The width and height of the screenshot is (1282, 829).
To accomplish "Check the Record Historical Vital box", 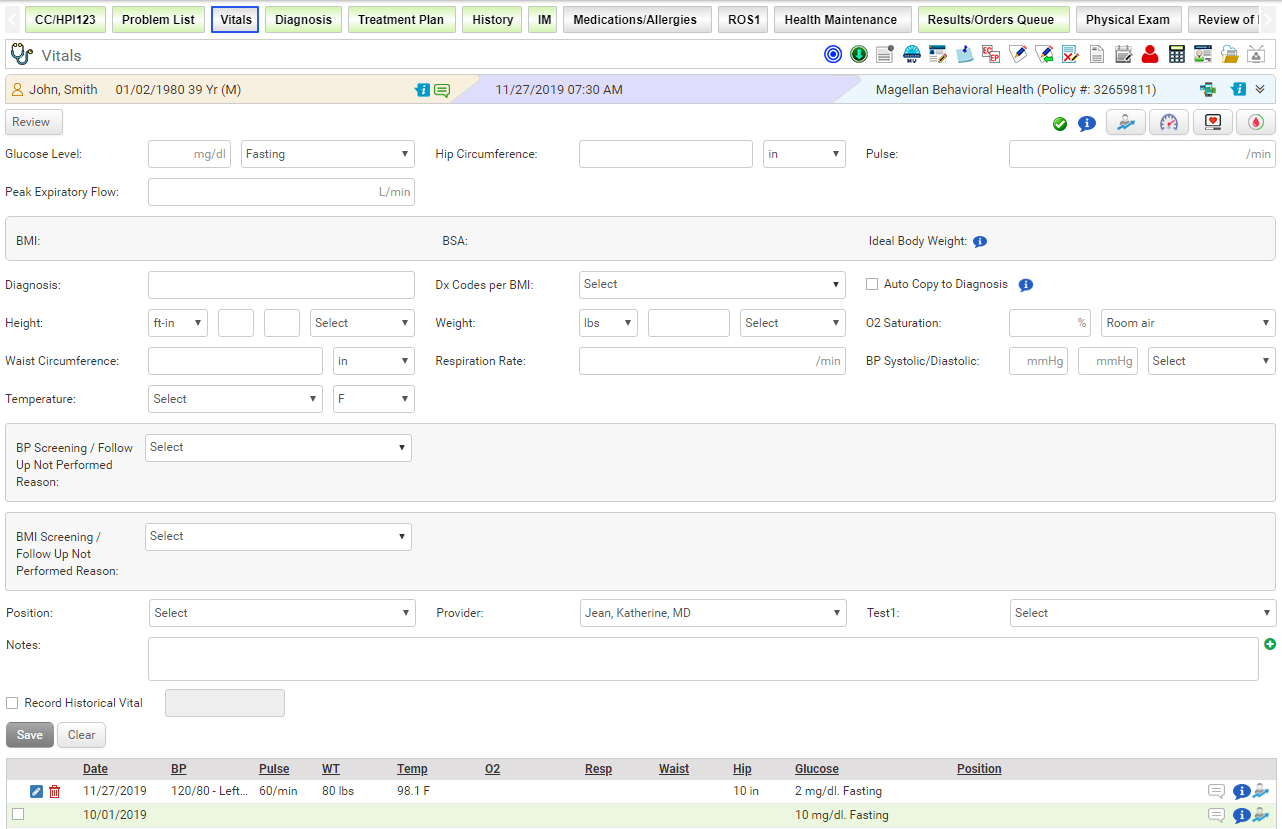I will click(12, 703).
